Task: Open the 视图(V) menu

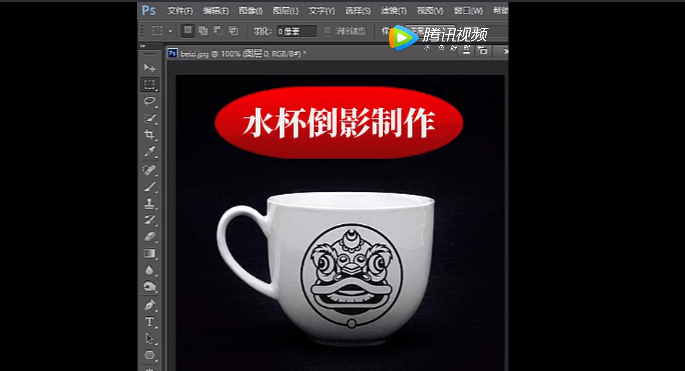Action: pyautogui.click(x=430, y=10)
